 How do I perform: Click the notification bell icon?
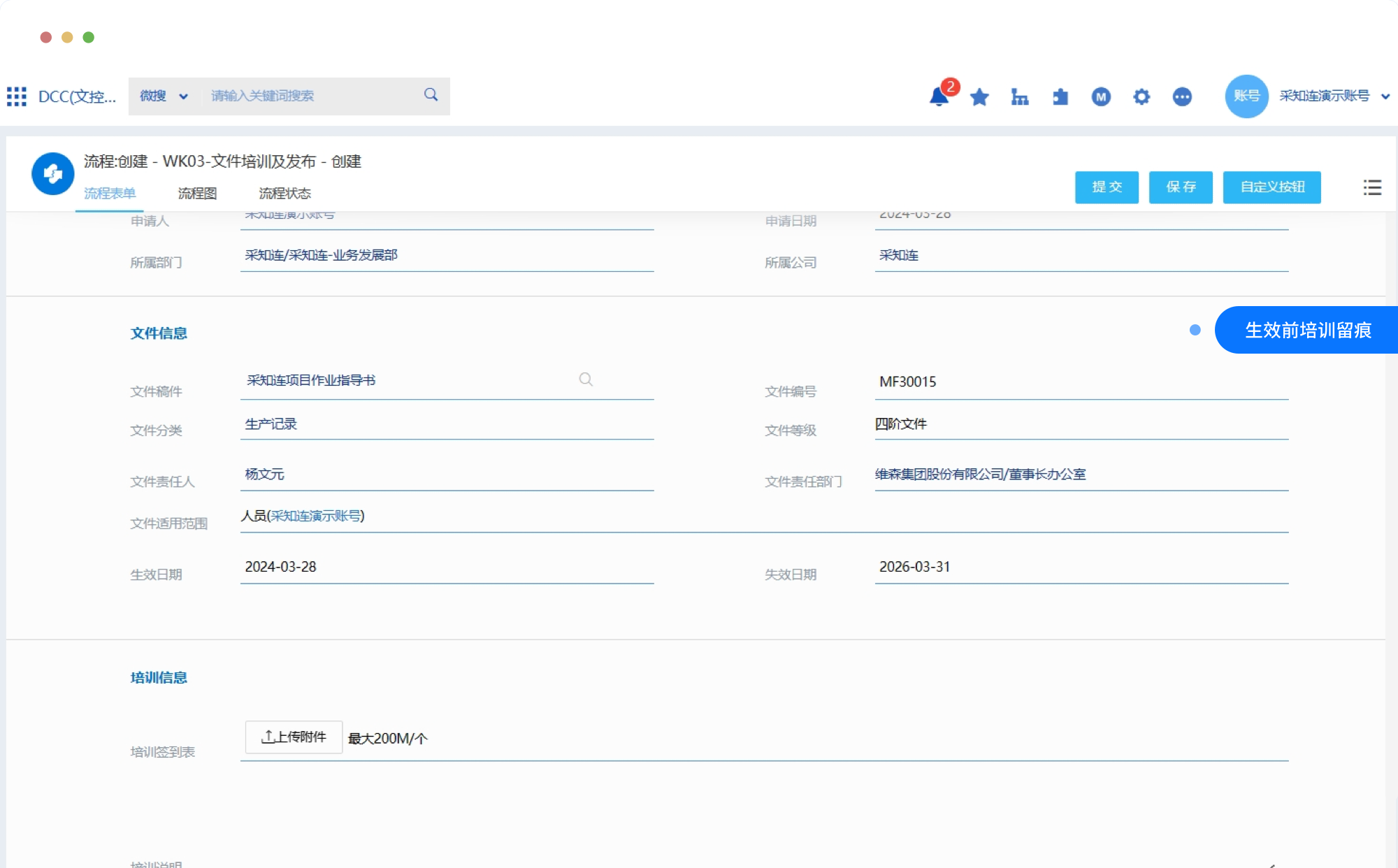click(939, 96)
